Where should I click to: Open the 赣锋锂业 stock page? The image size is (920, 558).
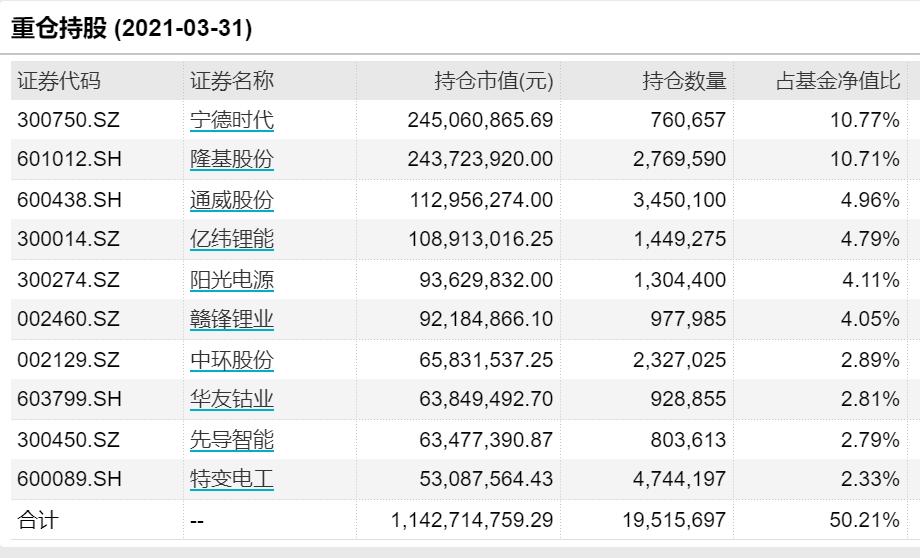[231, 321]
